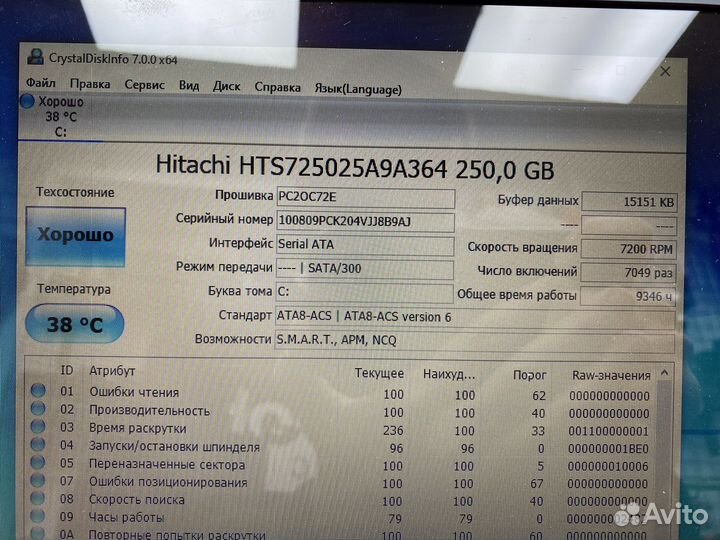Click status circle of Ошибки чтения row
The image size is (720, 540).
(x=38, y=390)
